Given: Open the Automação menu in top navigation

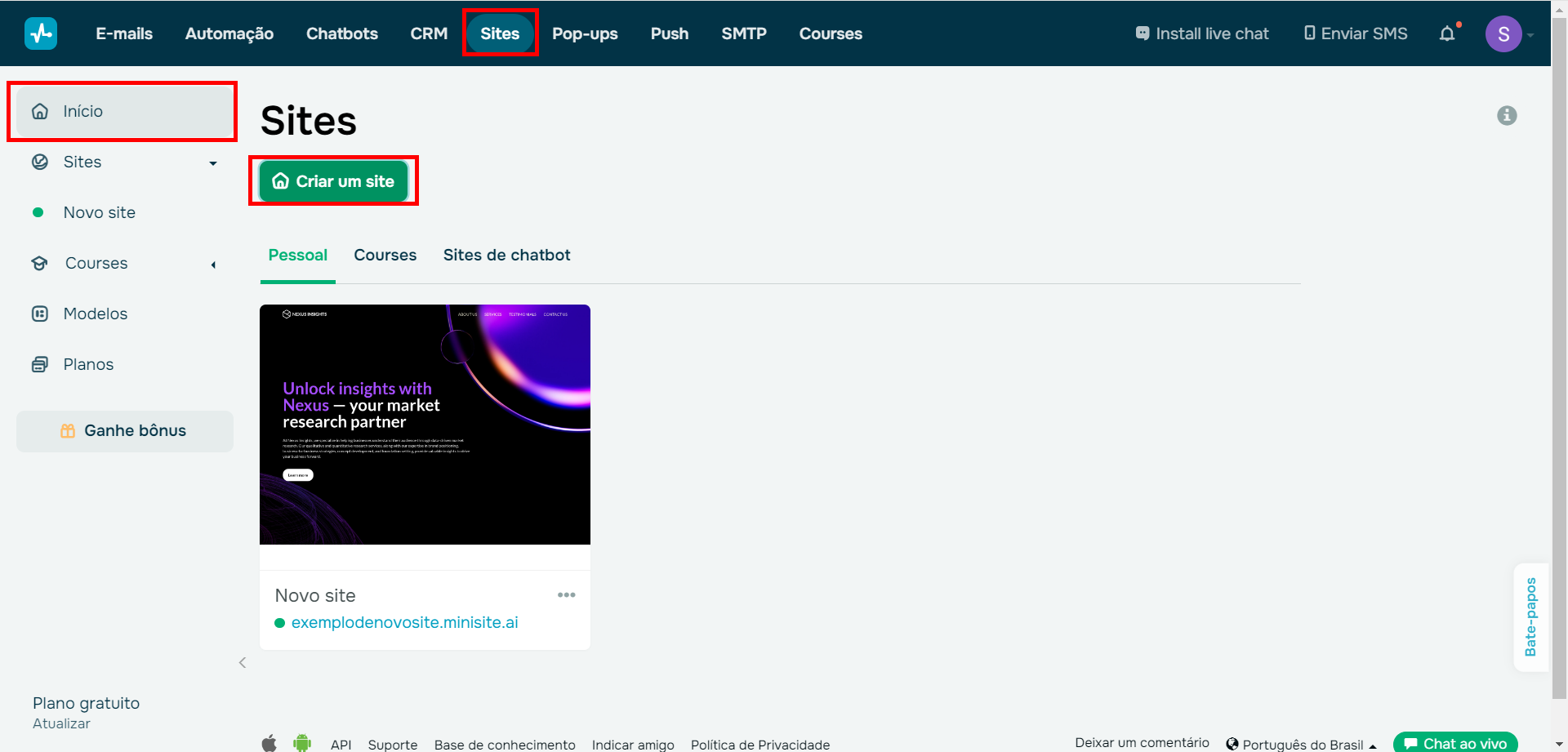Looking at the screenshot, I should (229, 33).
